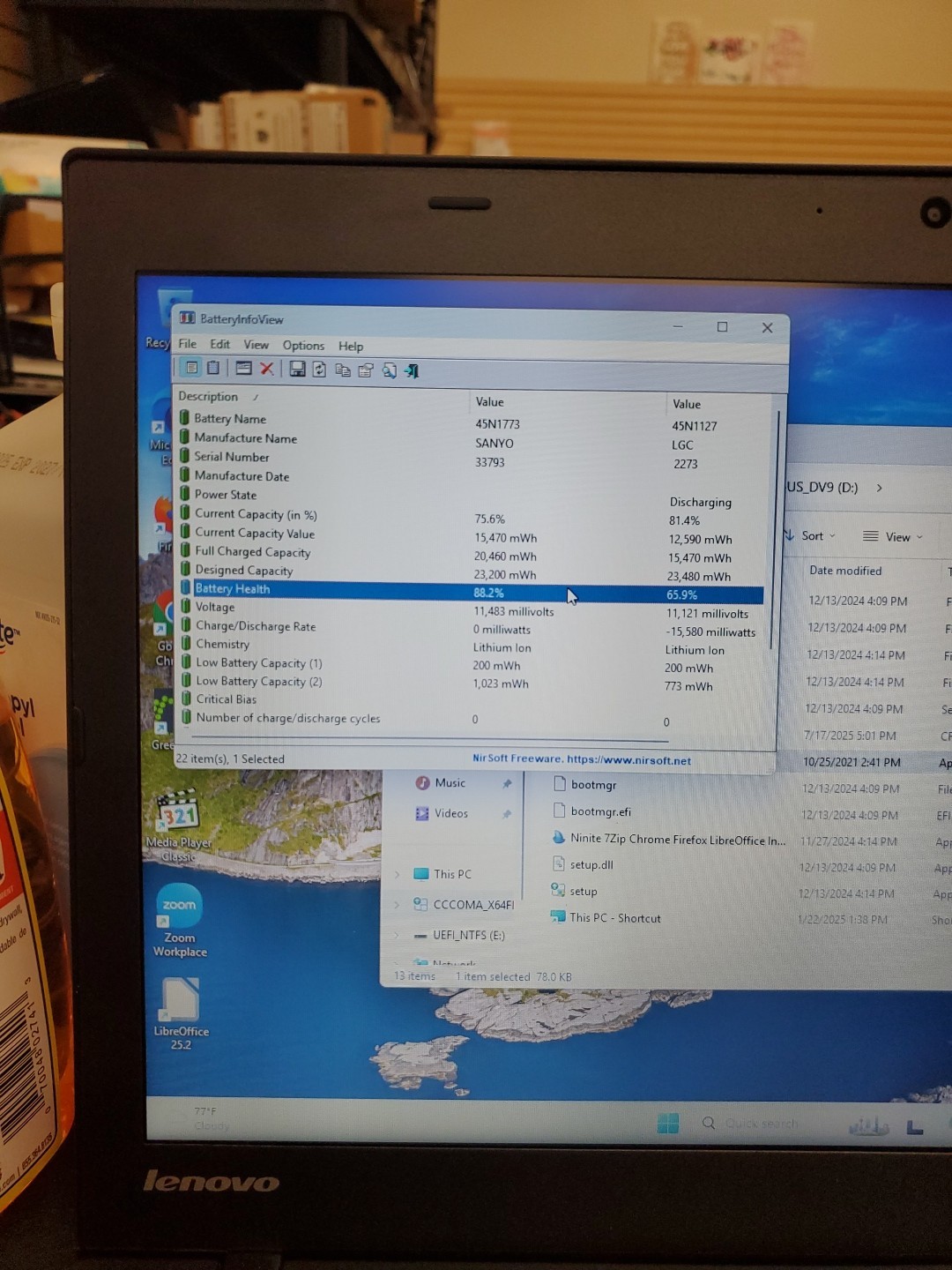This screenshot has width=952, height=1270.
Task: Open the Sort dropdown in File Explorer
Action: pyautogui.click(x=811, y=535)
